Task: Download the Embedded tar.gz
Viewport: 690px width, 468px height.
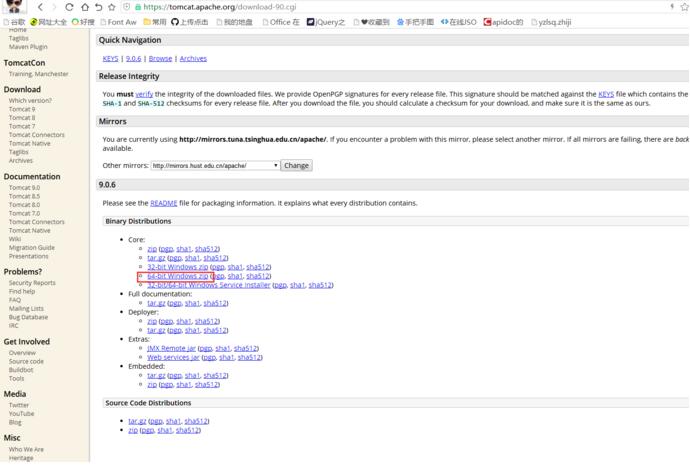Action: 156,376
